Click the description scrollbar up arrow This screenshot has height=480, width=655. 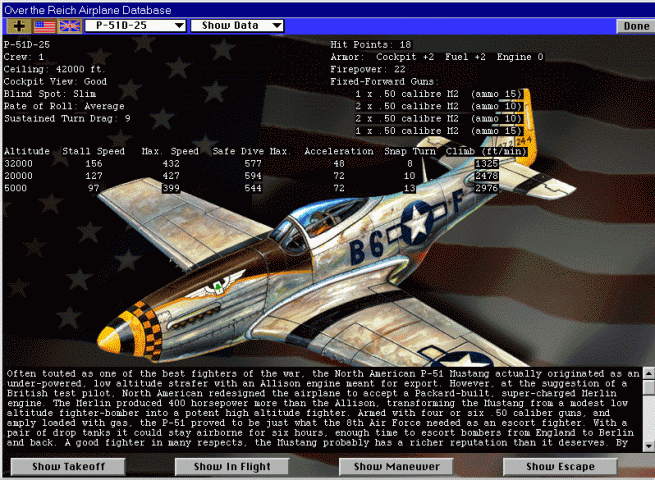point(648,373)
